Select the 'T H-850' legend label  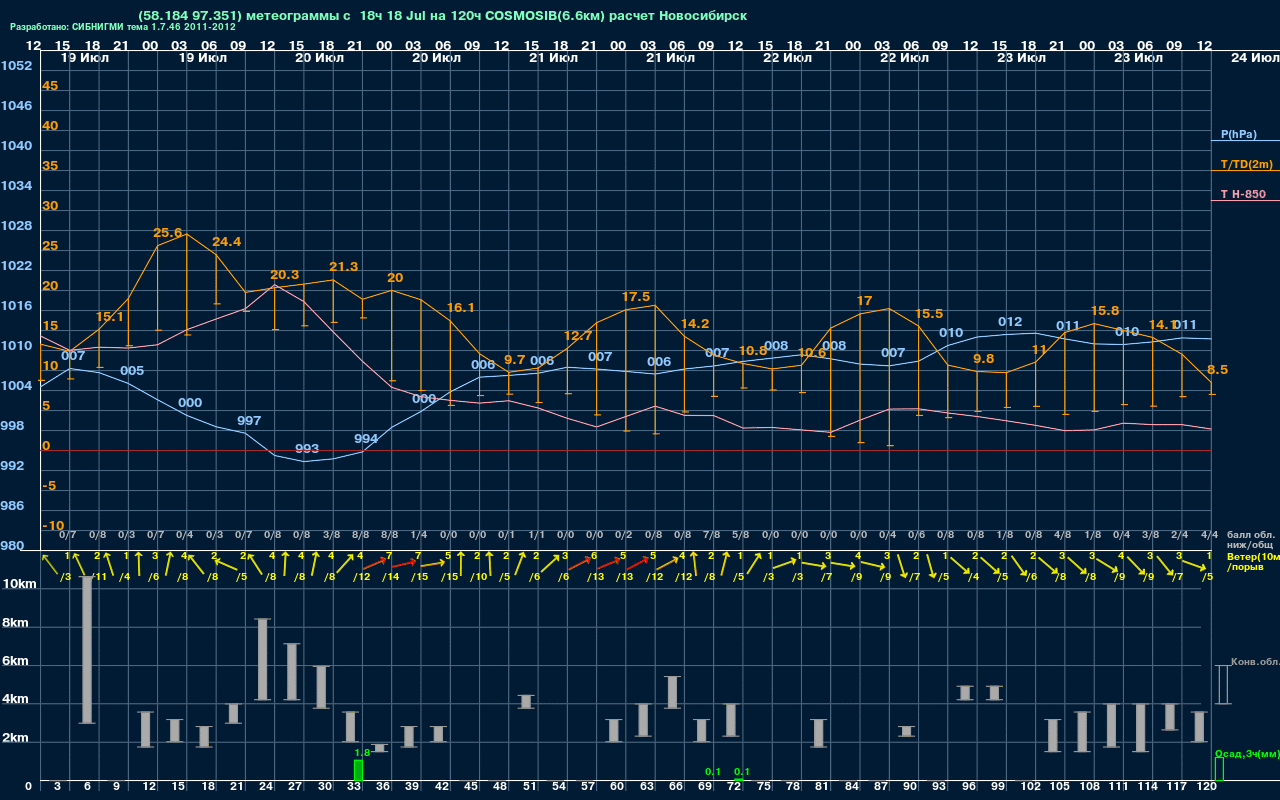click(1243, 194)
